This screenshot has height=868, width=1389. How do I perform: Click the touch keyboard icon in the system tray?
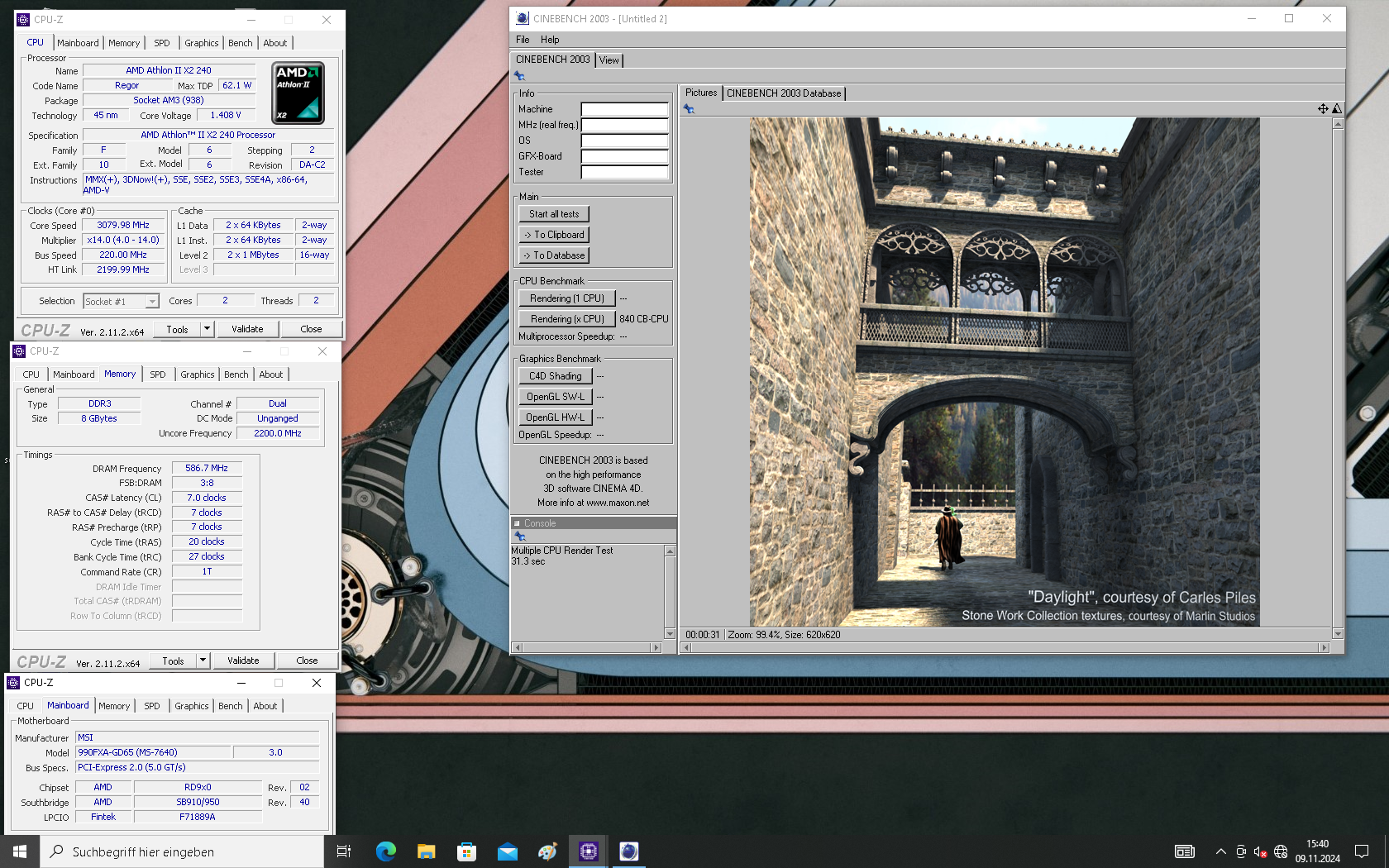tap(1185, 851)
